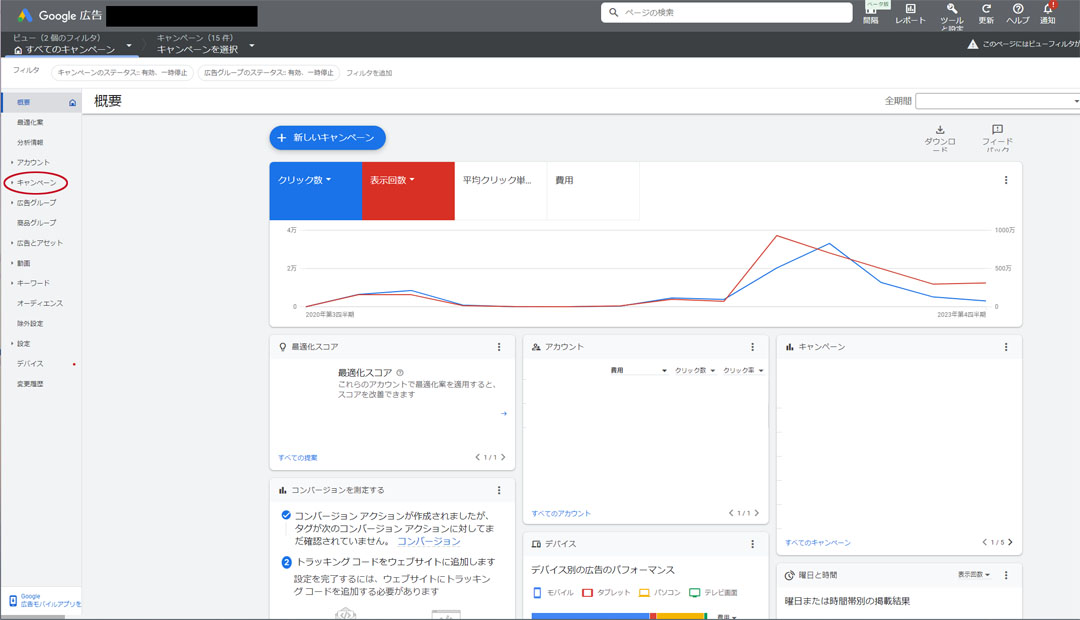Open three-dot menu on キャンペーン card
This screenshot has width=1080, height=620.
click(1006, 347)
